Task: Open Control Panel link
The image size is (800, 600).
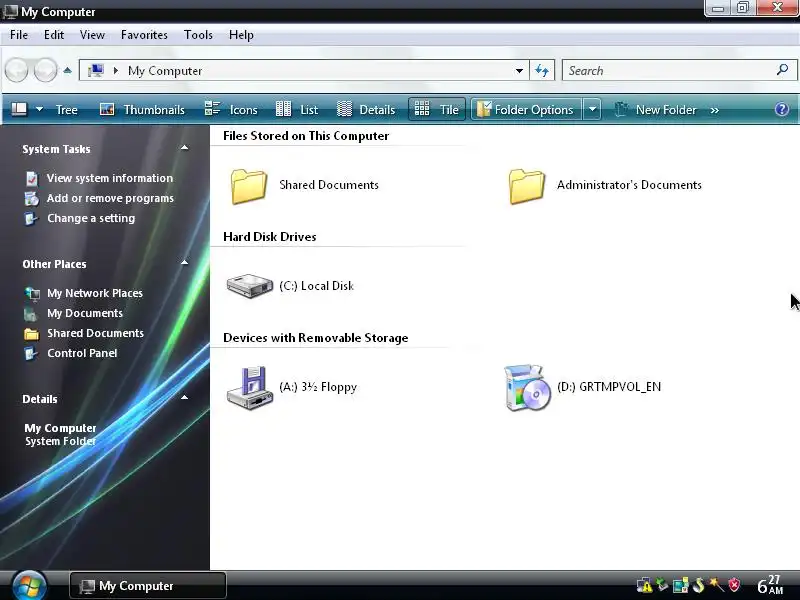Action: point(71,353)
